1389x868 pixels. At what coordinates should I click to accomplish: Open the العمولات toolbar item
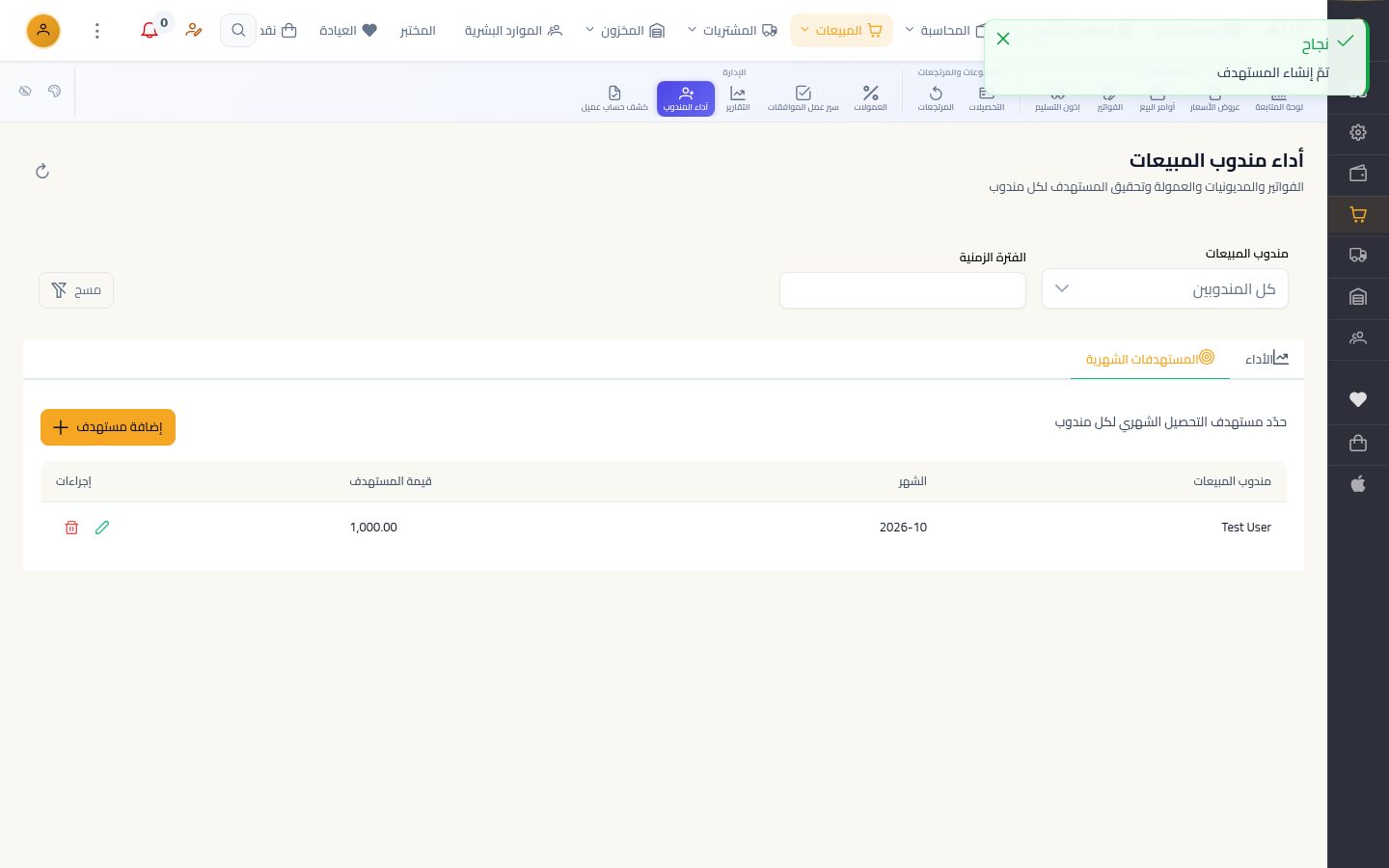click(870, 98)
